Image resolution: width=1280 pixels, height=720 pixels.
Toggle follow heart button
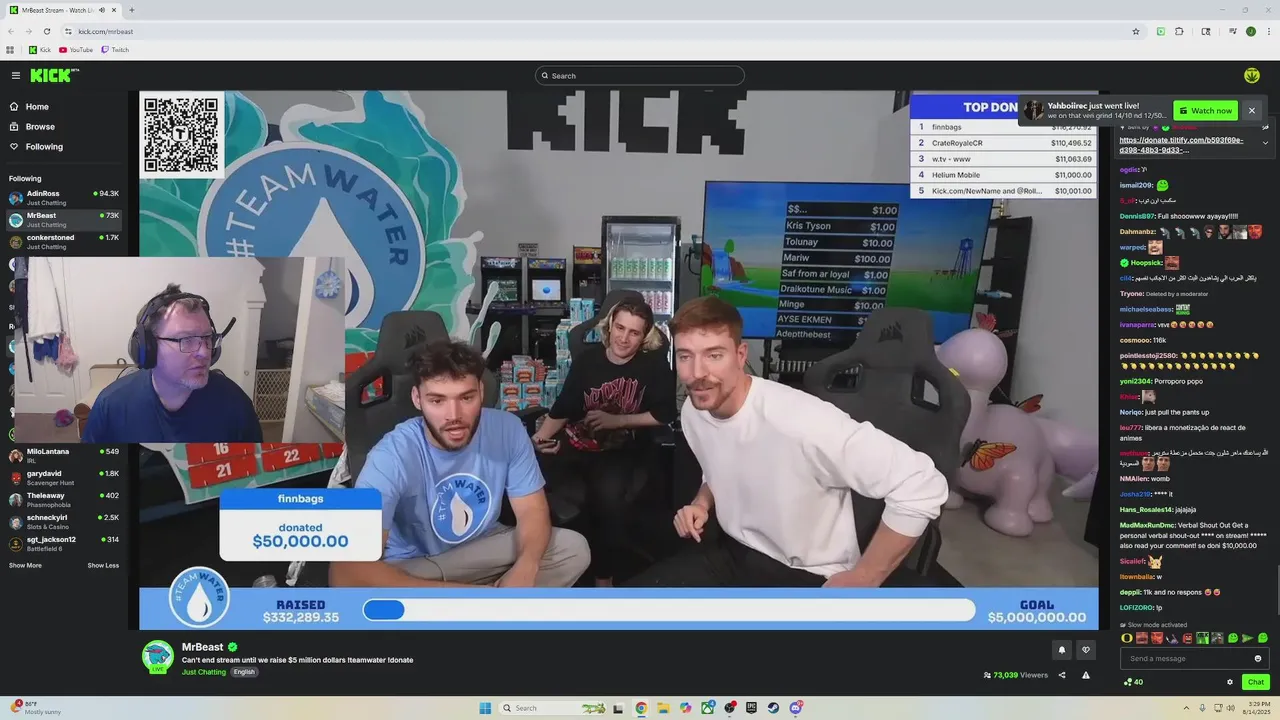pyautogui.click(x=1086, y=650)
